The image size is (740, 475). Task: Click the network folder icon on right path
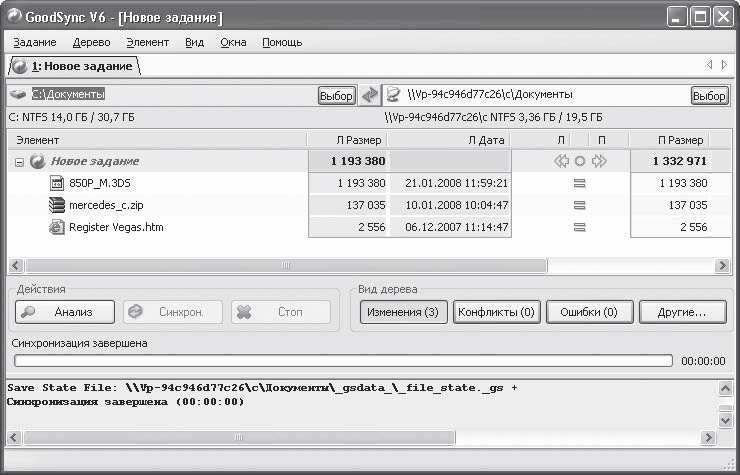pos(393,95)
